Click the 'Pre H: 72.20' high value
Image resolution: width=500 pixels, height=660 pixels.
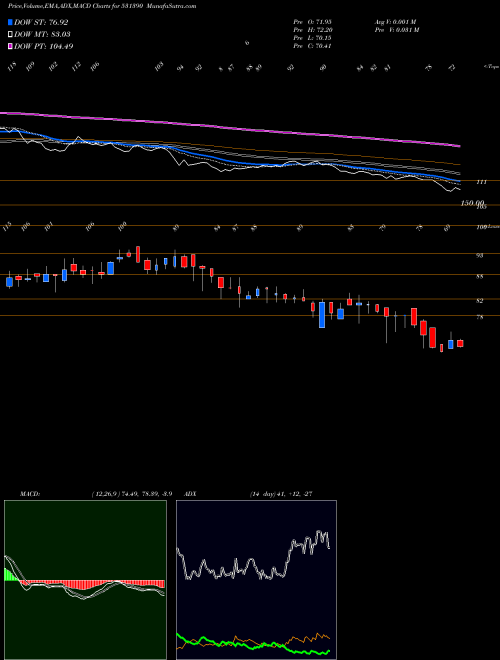click(x=313, y=30)
